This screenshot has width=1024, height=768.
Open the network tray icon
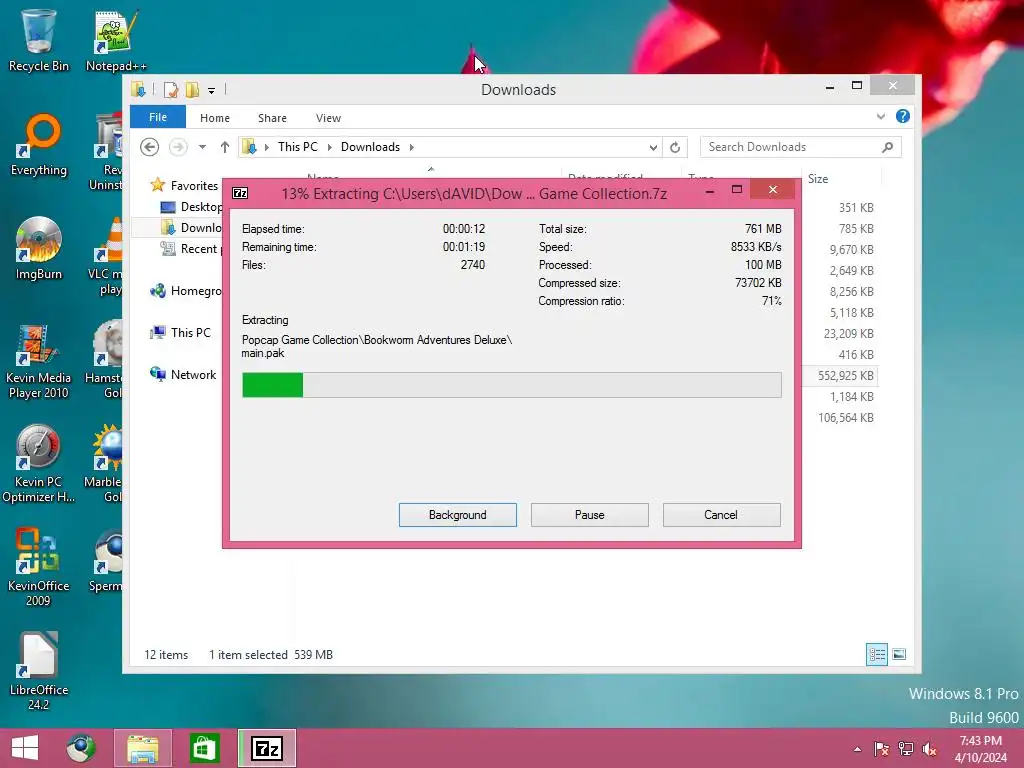(x=906, y=749)
